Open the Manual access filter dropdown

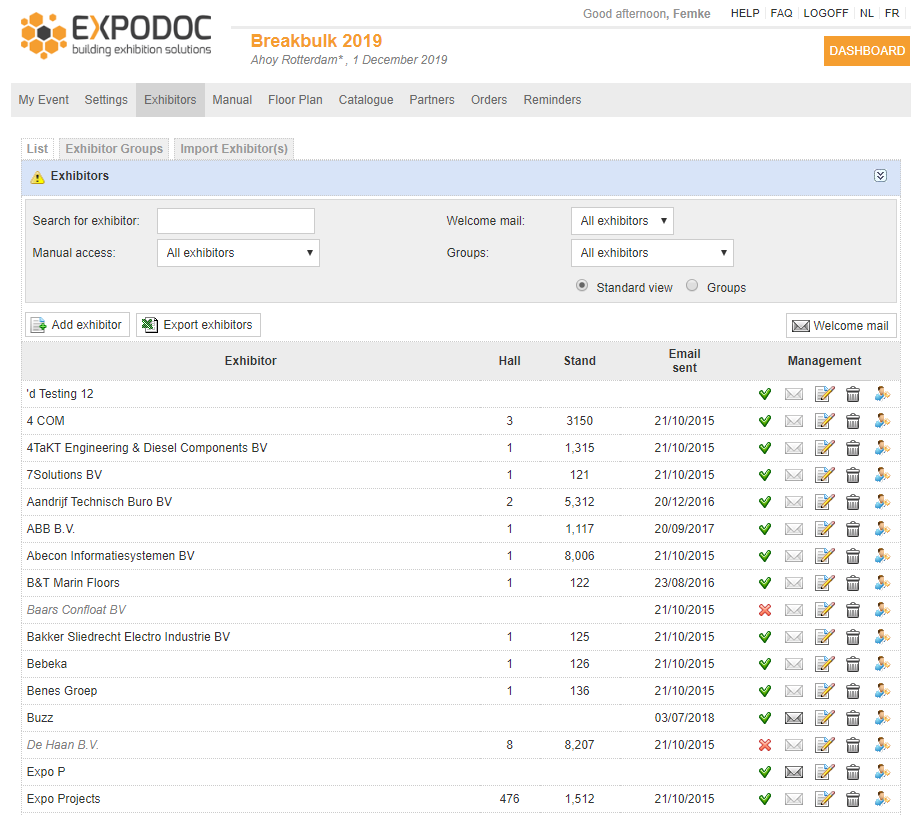click(238, 253)
